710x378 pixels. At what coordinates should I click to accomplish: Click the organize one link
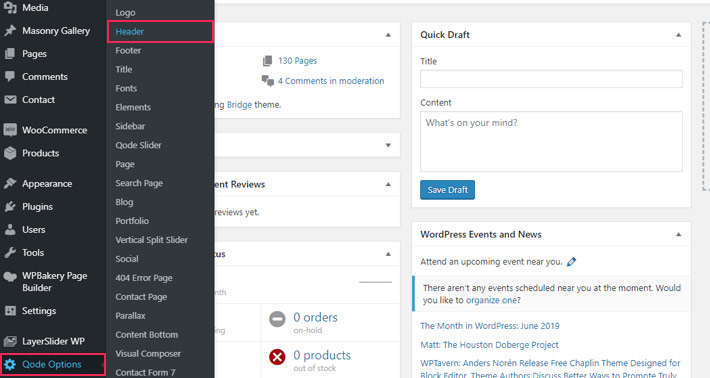click(x=491, y=300)
